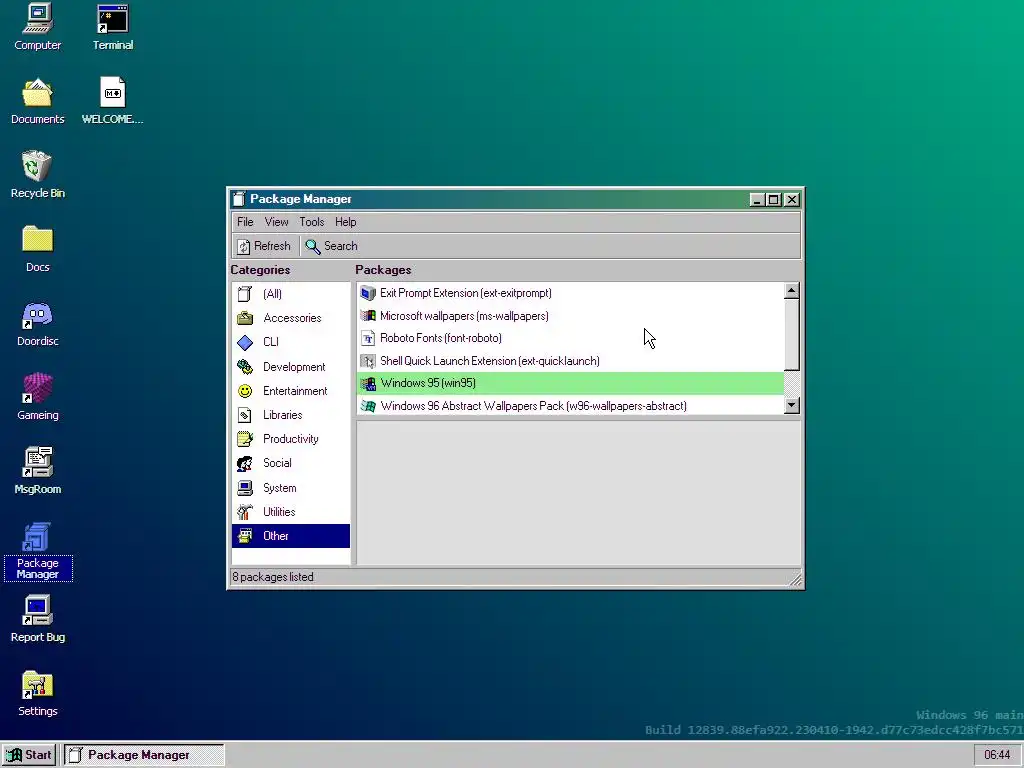Click the packages list scroll up arrow
The height and width of the screenshot is (768, 1024).
[792, 291]
